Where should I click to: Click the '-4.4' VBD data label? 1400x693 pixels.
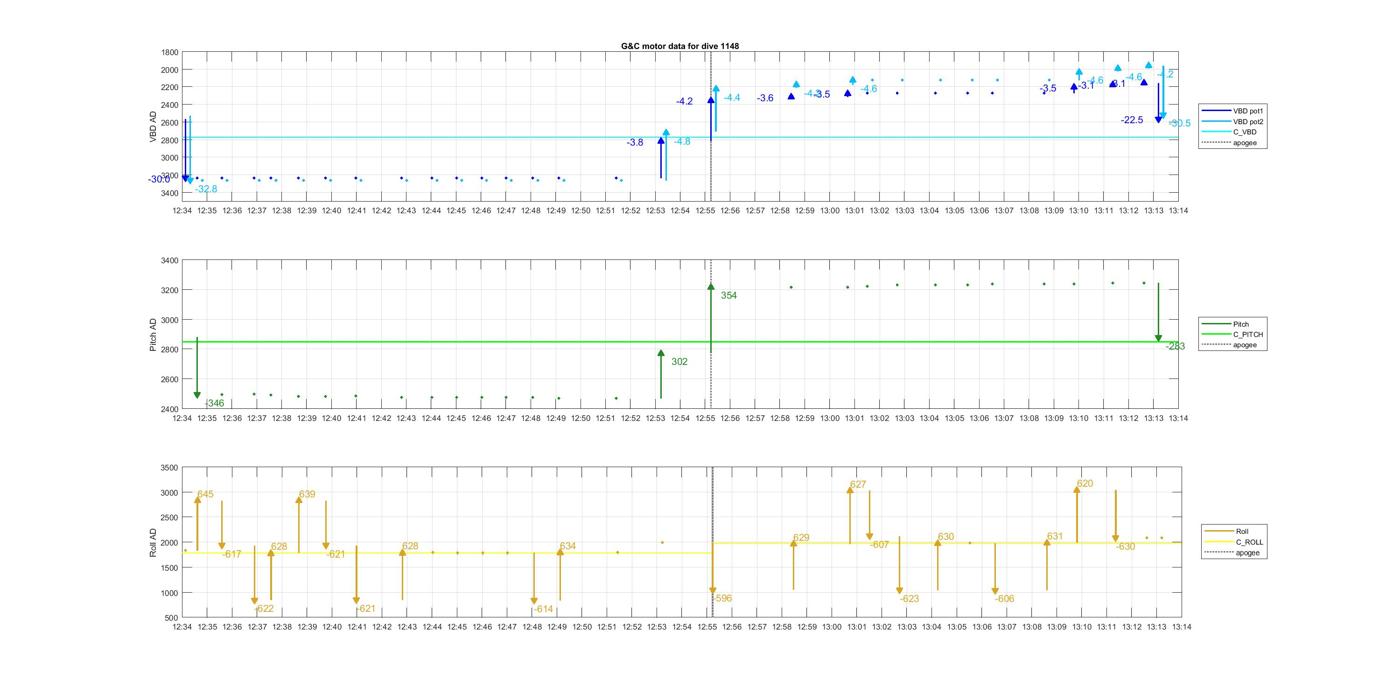click(x=732, y=98)
